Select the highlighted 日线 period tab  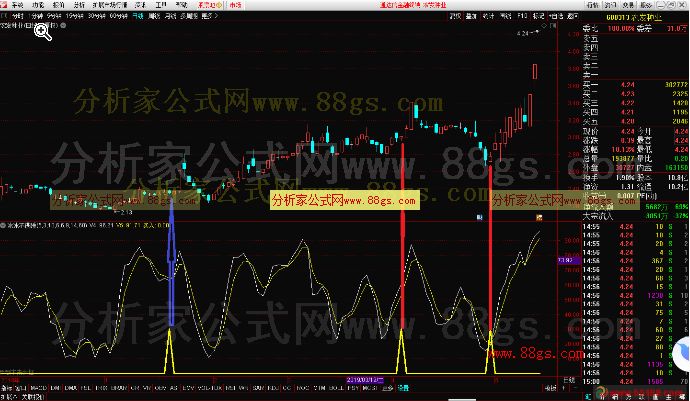click(x=138, y=16)
